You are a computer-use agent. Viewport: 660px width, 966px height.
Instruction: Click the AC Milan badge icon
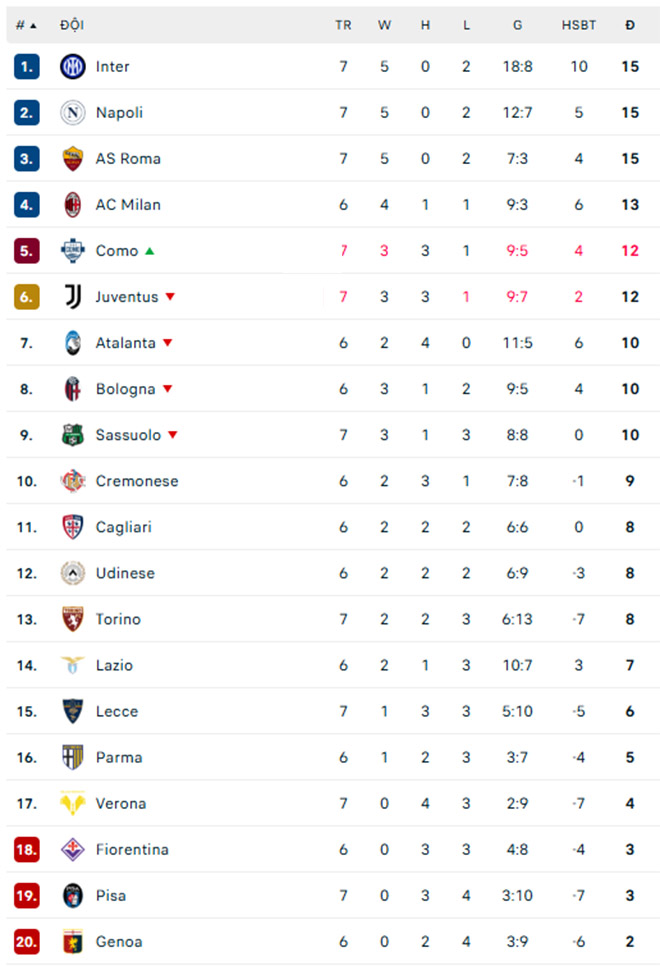pos(73,205)
